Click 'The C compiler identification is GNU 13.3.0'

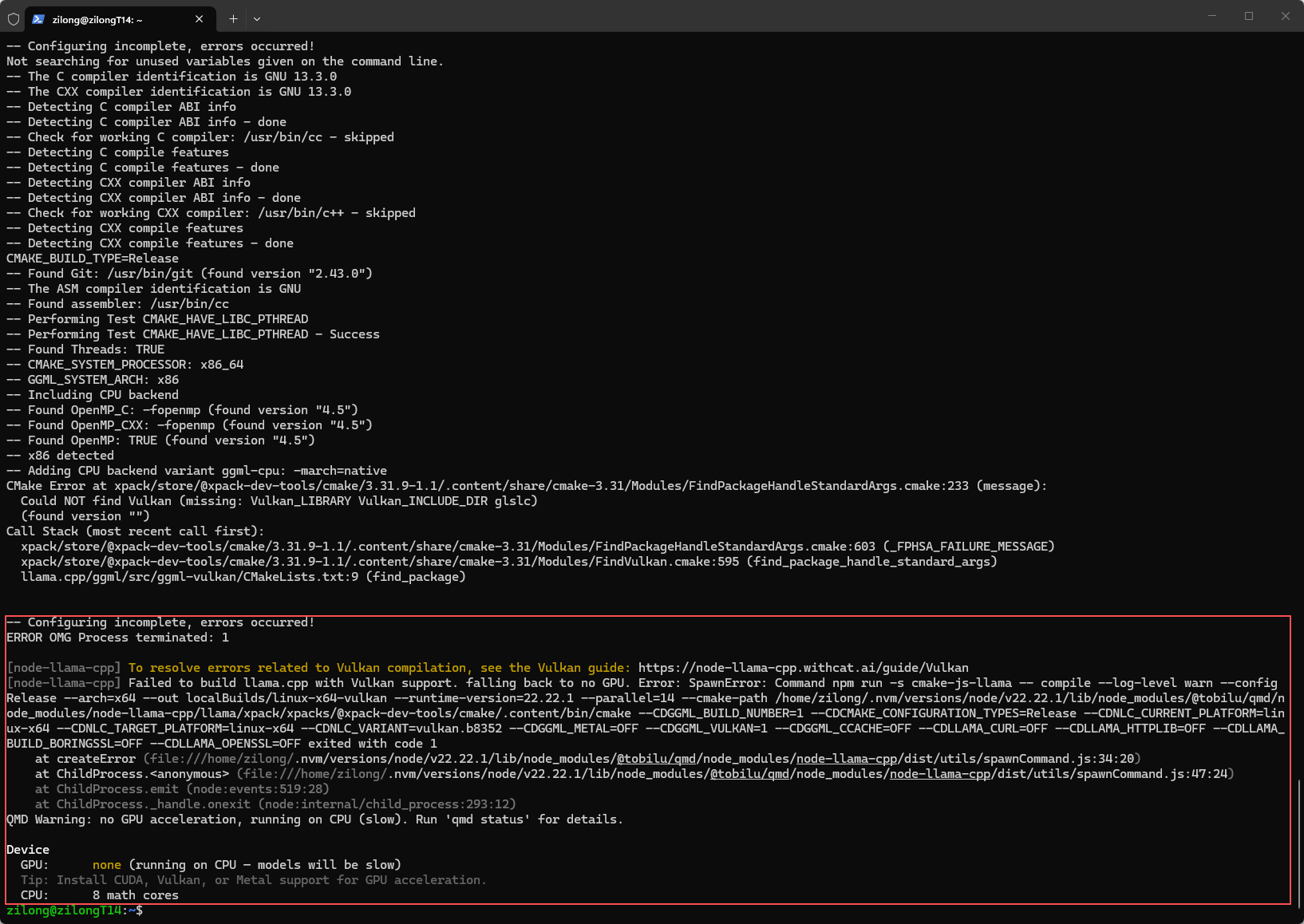pos(172,77)
